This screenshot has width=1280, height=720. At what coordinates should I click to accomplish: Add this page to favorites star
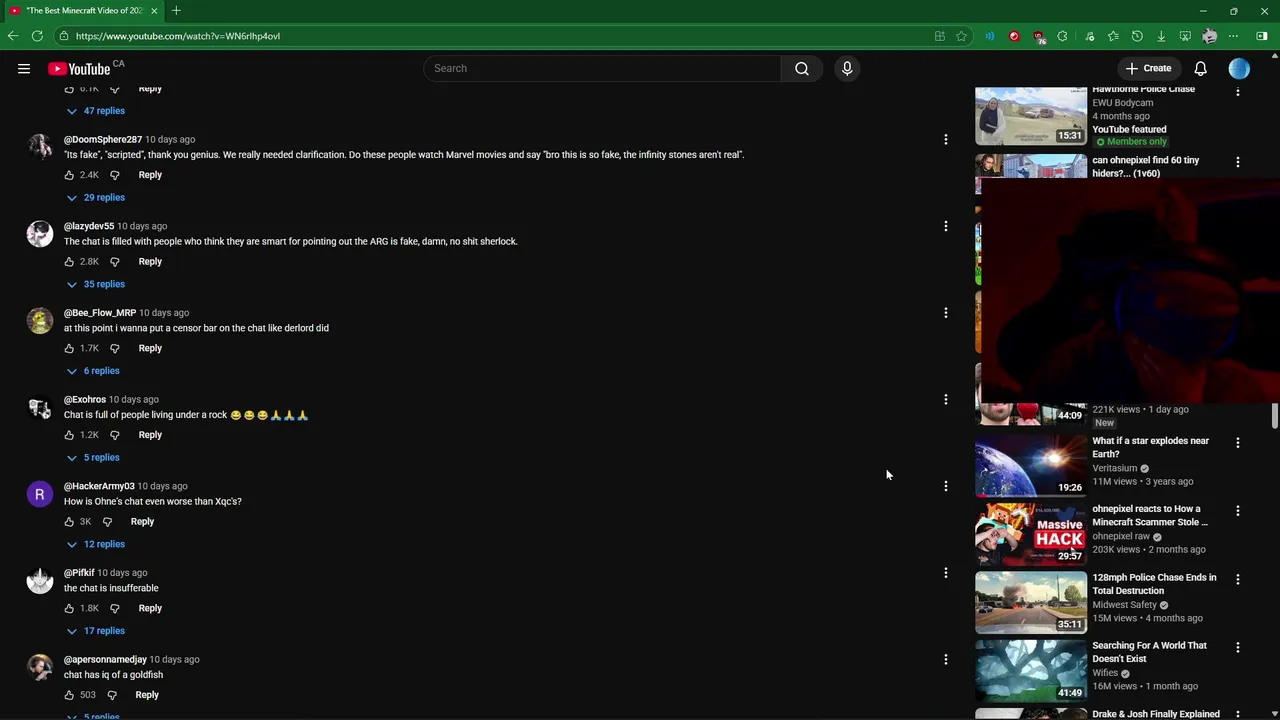point(961,36)
